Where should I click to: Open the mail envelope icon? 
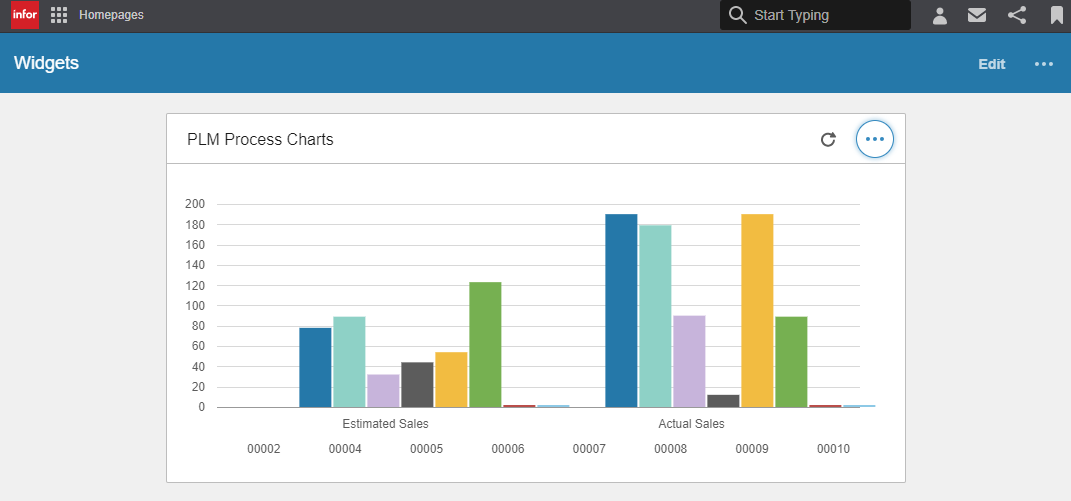(977, 15)
